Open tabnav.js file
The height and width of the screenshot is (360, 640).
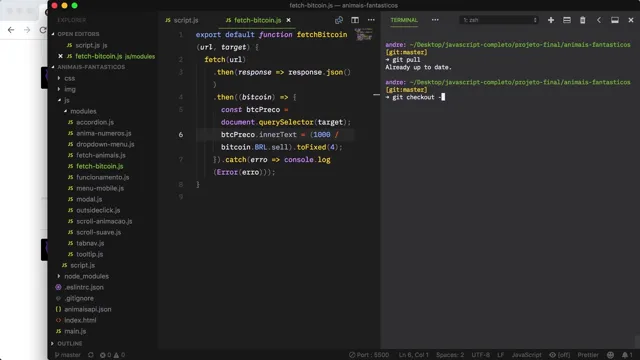point(90,243)
